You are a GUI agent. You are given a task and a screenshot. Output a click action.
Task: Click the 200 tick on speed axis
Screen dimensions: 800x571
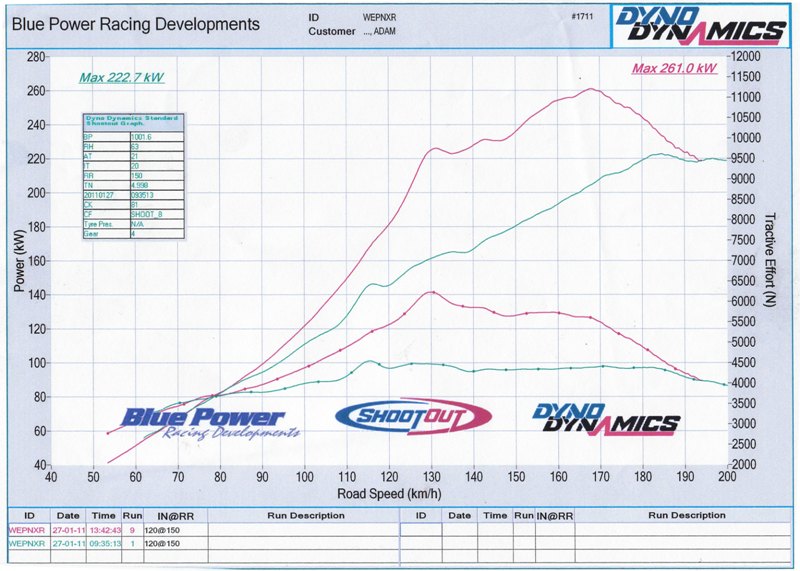tap(728, 477)
